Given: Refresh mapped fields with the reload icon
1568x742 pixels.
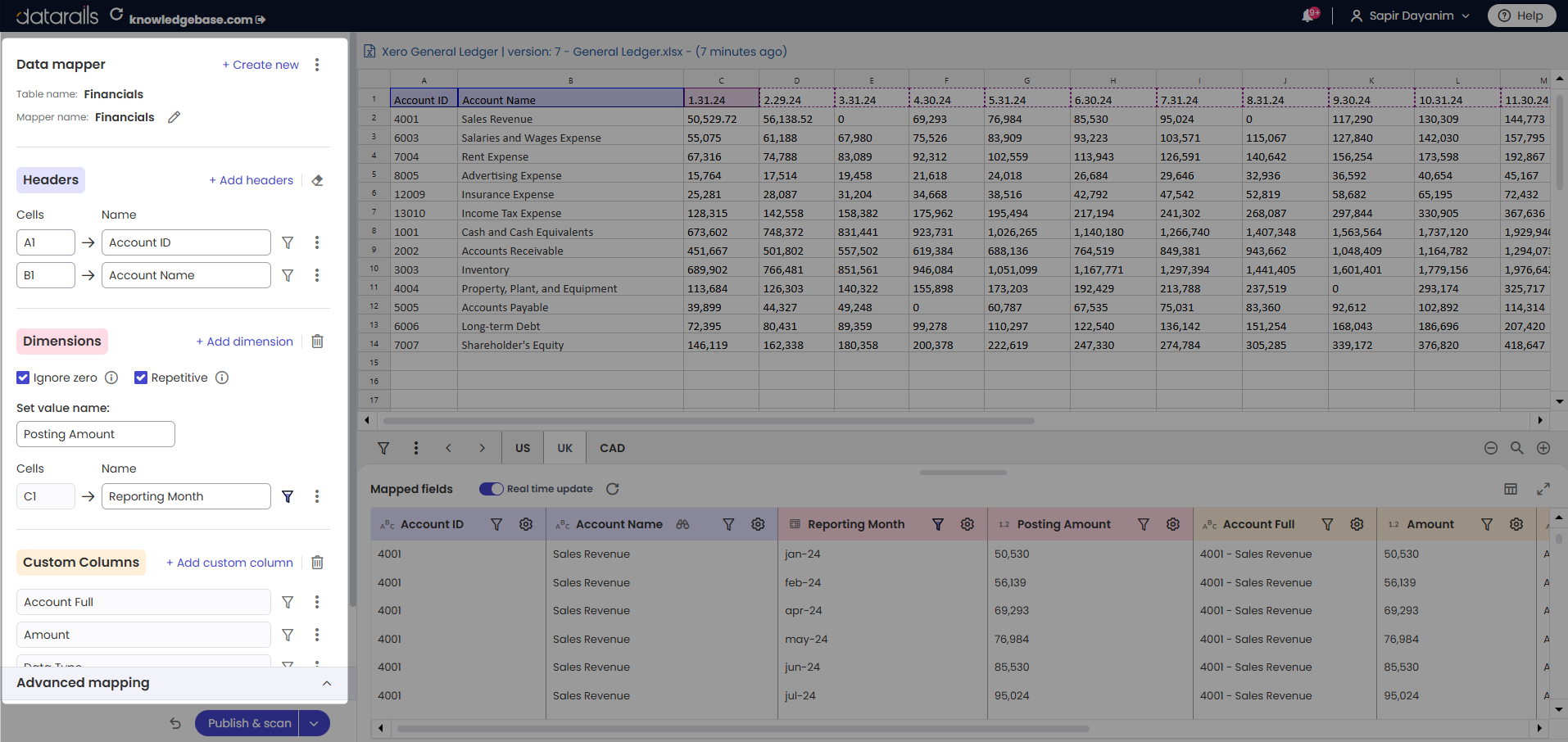Looking at the screenshot, I should [613, 489].
